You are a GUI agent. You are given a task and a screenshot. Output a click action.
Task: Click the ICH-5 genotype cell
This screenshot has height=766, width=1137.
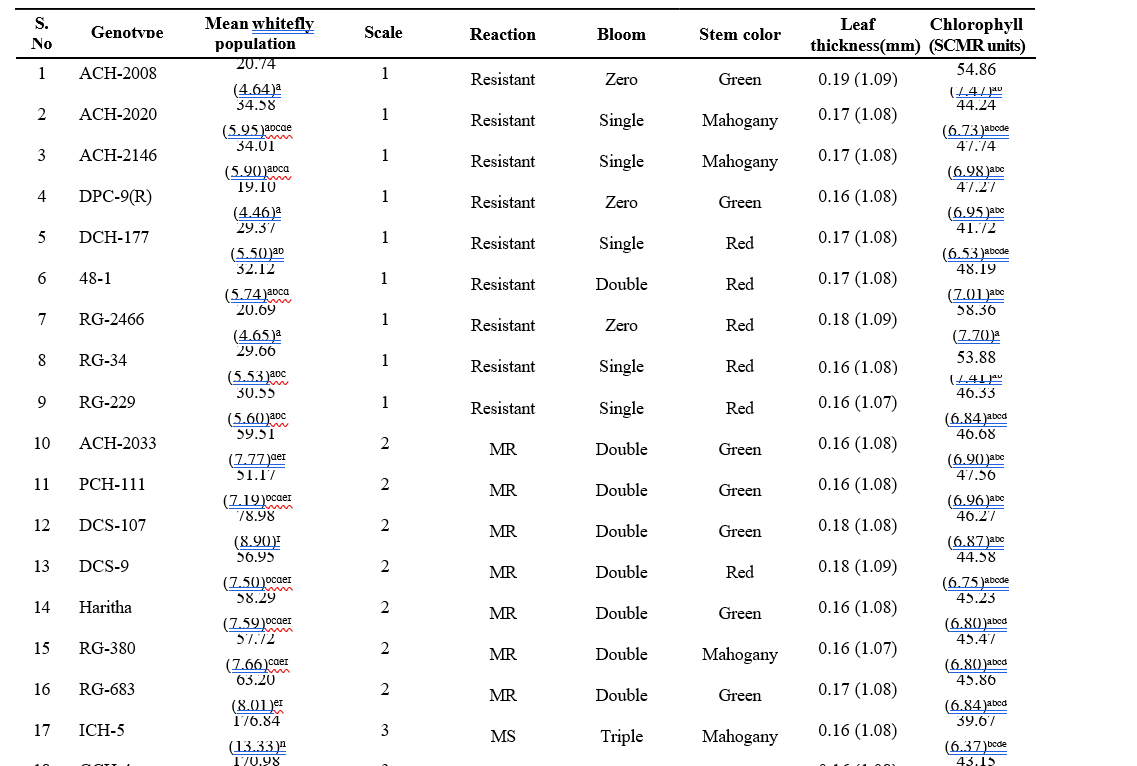pos(102,730)
